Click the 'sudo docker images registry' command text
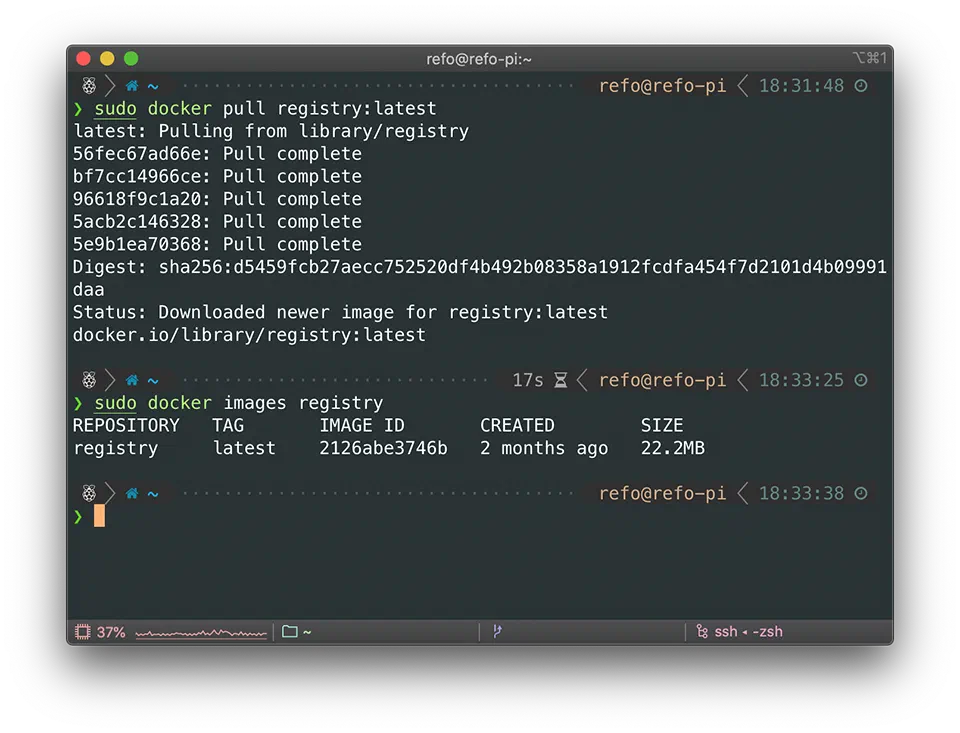This screenshot has width=960, height=733. pos(238,403)
